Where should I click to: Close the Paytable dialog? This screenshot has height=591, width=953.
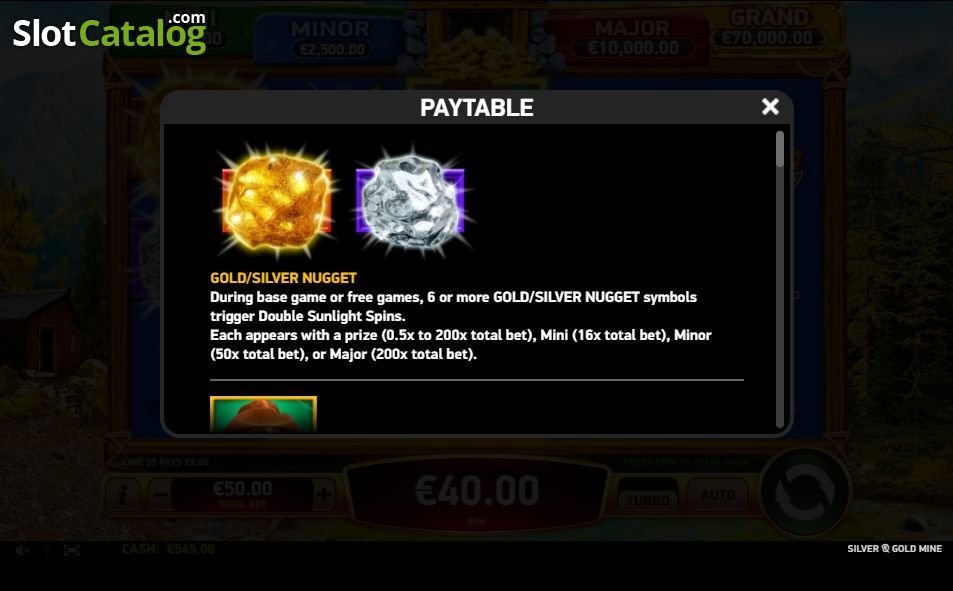[x=770, y=107]
